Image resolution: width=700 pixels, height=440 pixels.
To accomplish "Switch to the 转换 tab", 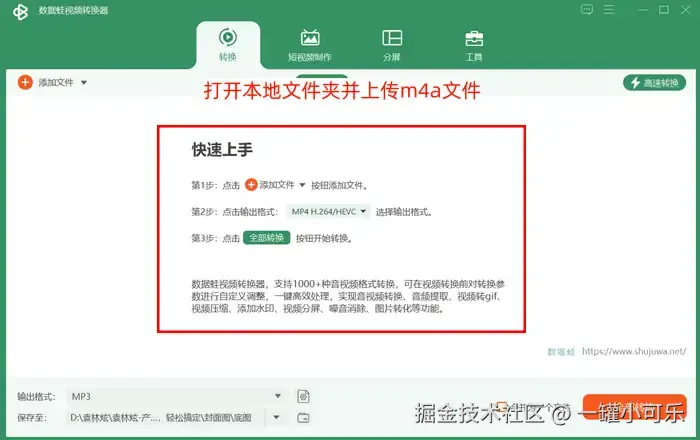I will [x=228, y=46].
